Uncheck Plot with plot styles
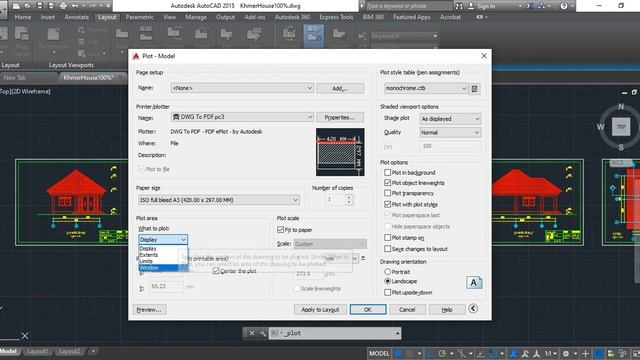This screenshot has height=360, width=640. click(x=387, y=204)
